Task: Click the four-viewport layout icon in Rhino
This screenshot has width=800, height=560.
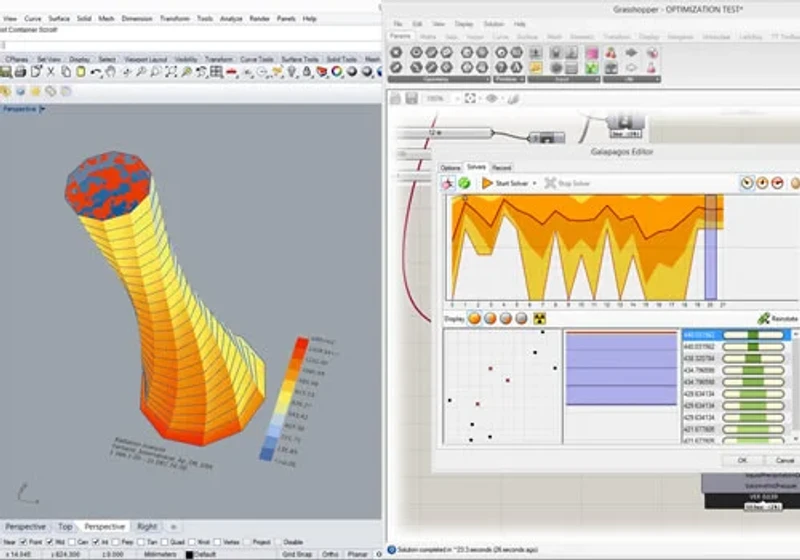Action: click(x=216, y=72)
